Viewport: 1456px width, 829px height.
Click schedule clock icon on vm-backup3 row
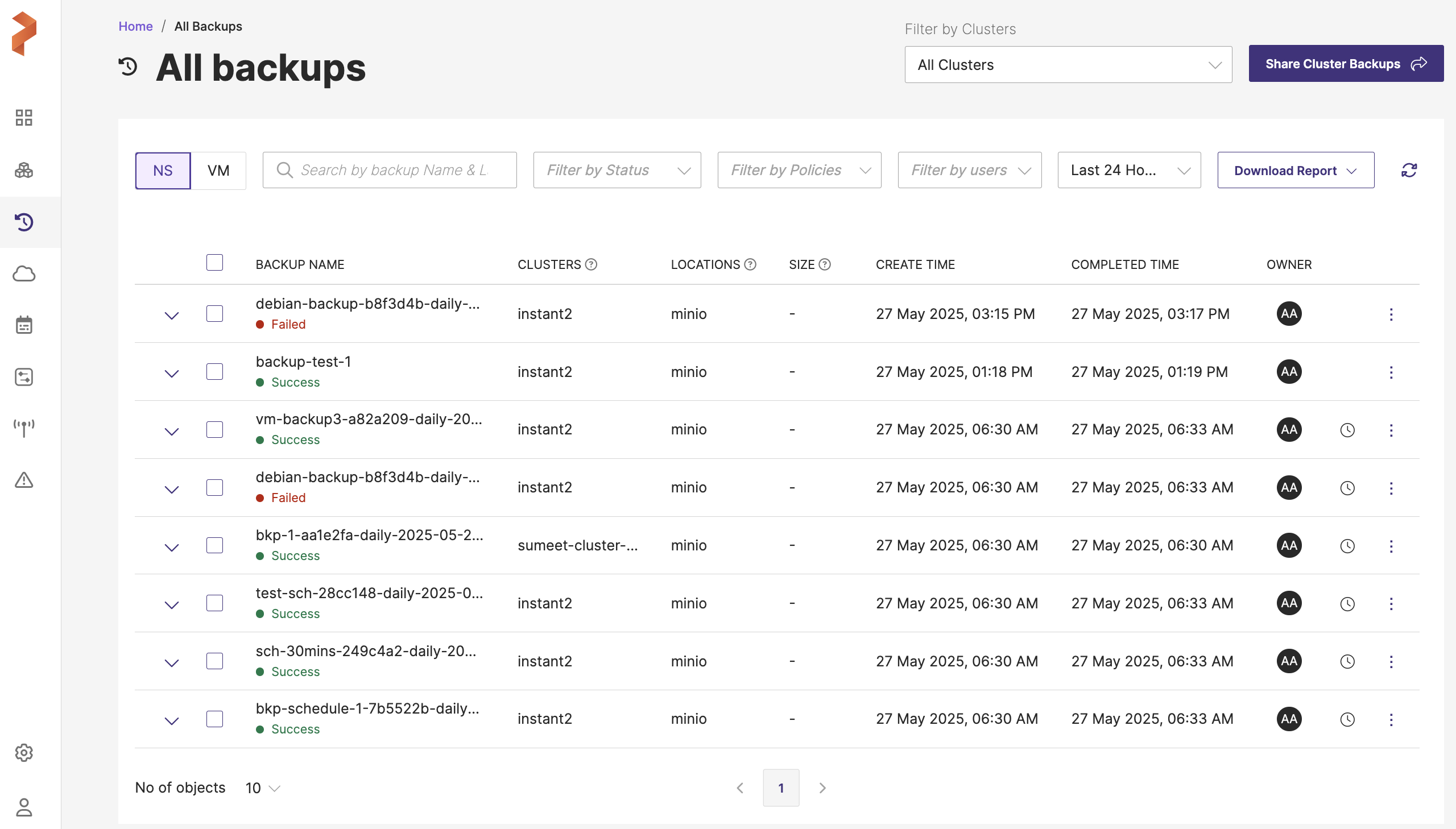1347,430
